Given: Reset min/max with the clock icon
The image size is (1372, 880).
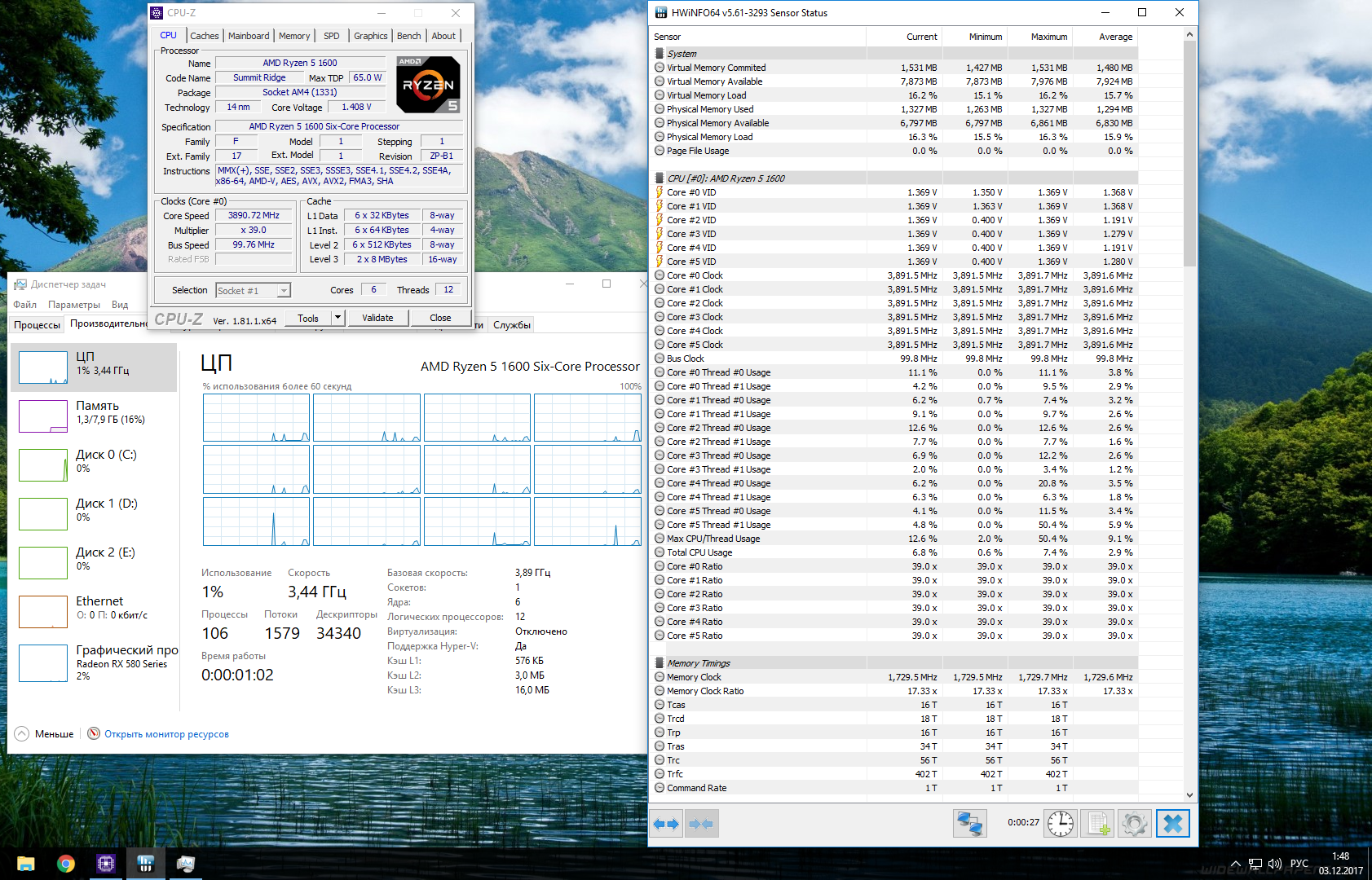Looking at the screenshot, I should point(1060,824).
